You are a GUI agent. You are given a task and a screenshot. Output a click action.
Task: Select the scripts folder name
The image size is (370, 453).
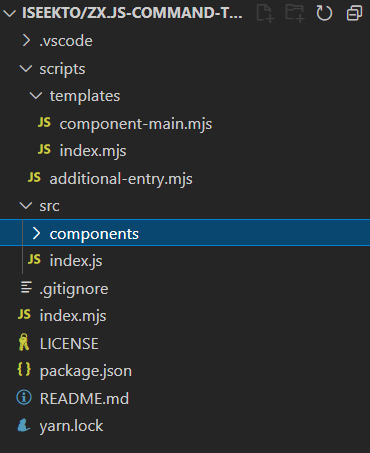(x=62, y=69)
